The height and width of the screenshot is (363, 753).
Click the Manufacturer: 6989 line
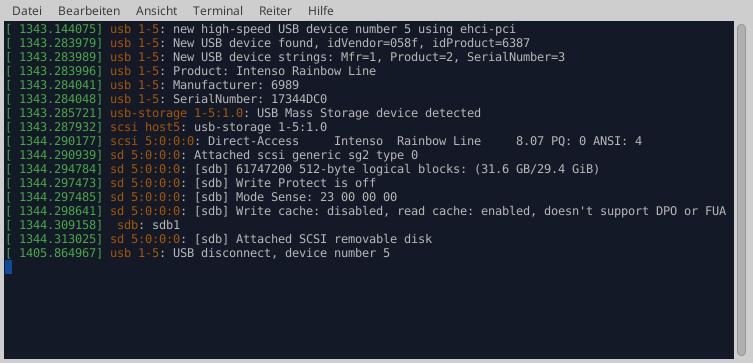pos(152,85)
